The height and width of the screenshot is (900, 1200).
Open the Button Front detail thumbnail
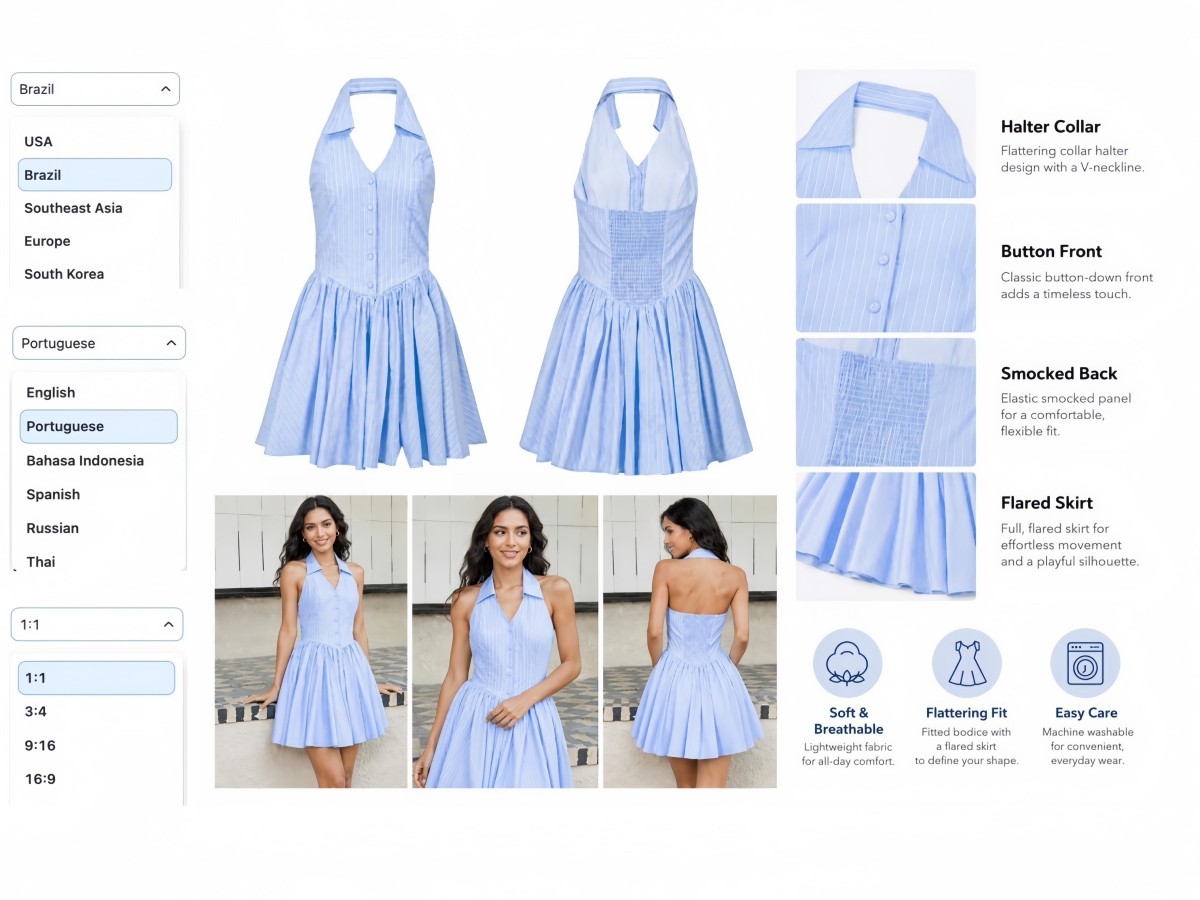[886, 268]
